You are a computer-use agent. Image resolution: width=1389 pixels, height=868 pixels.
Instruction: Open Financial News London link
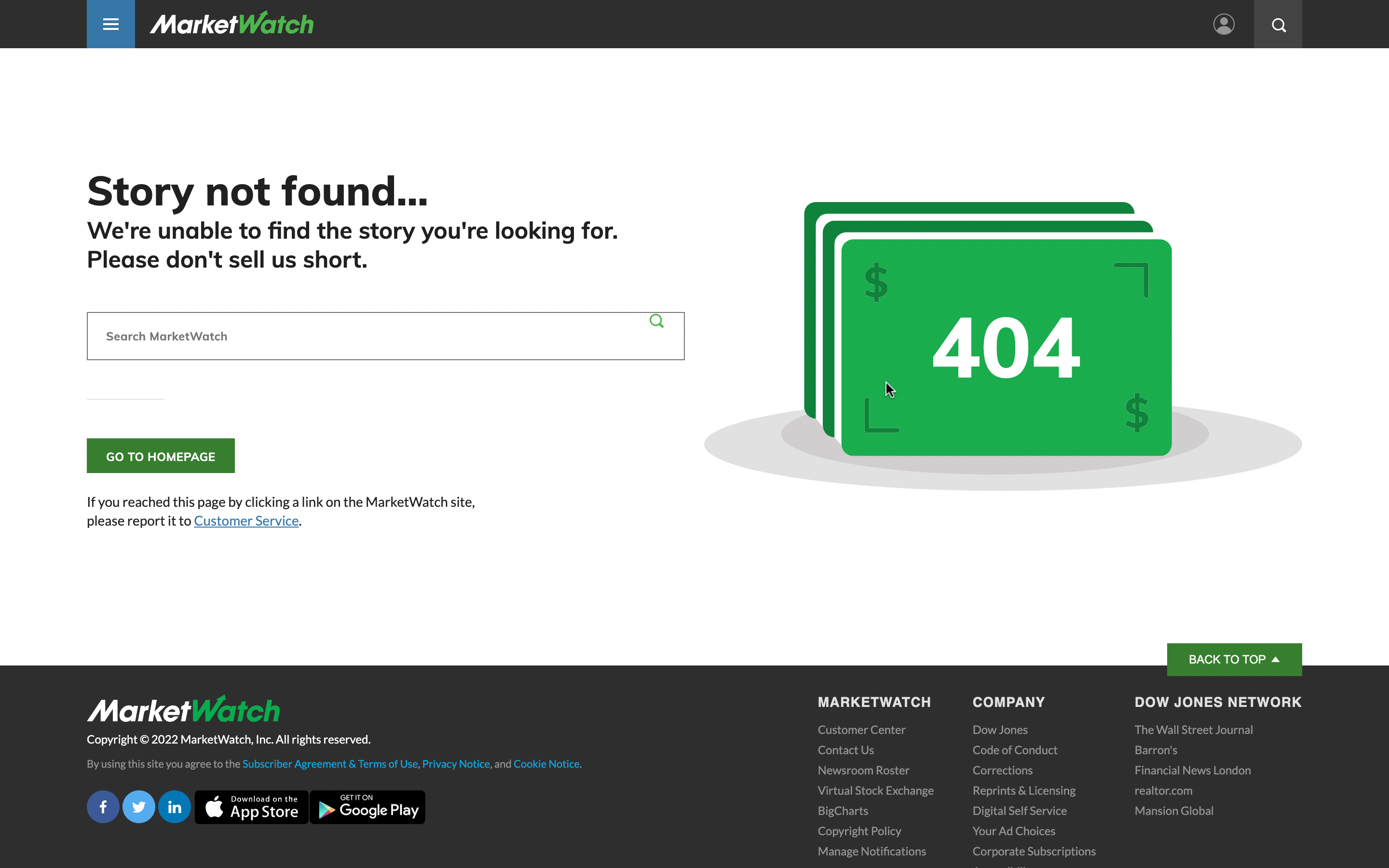[1192, 770]
